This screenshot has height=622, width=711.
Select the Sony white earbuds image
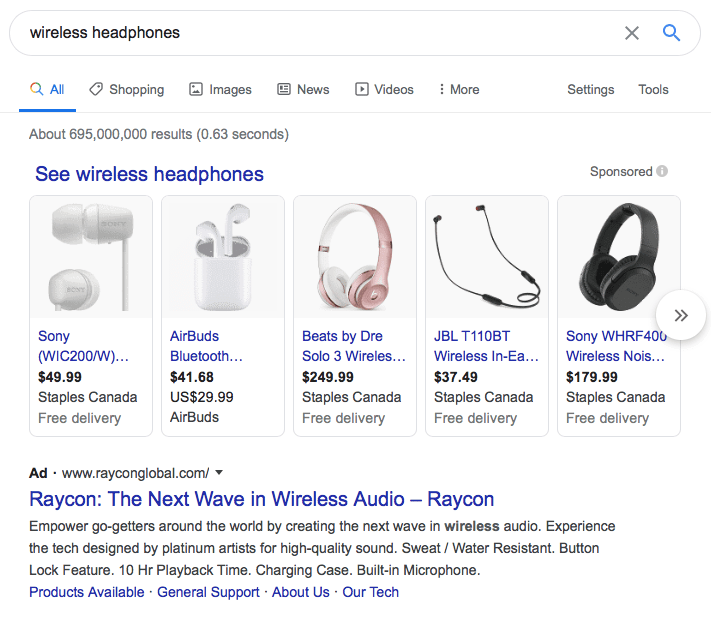91,258
